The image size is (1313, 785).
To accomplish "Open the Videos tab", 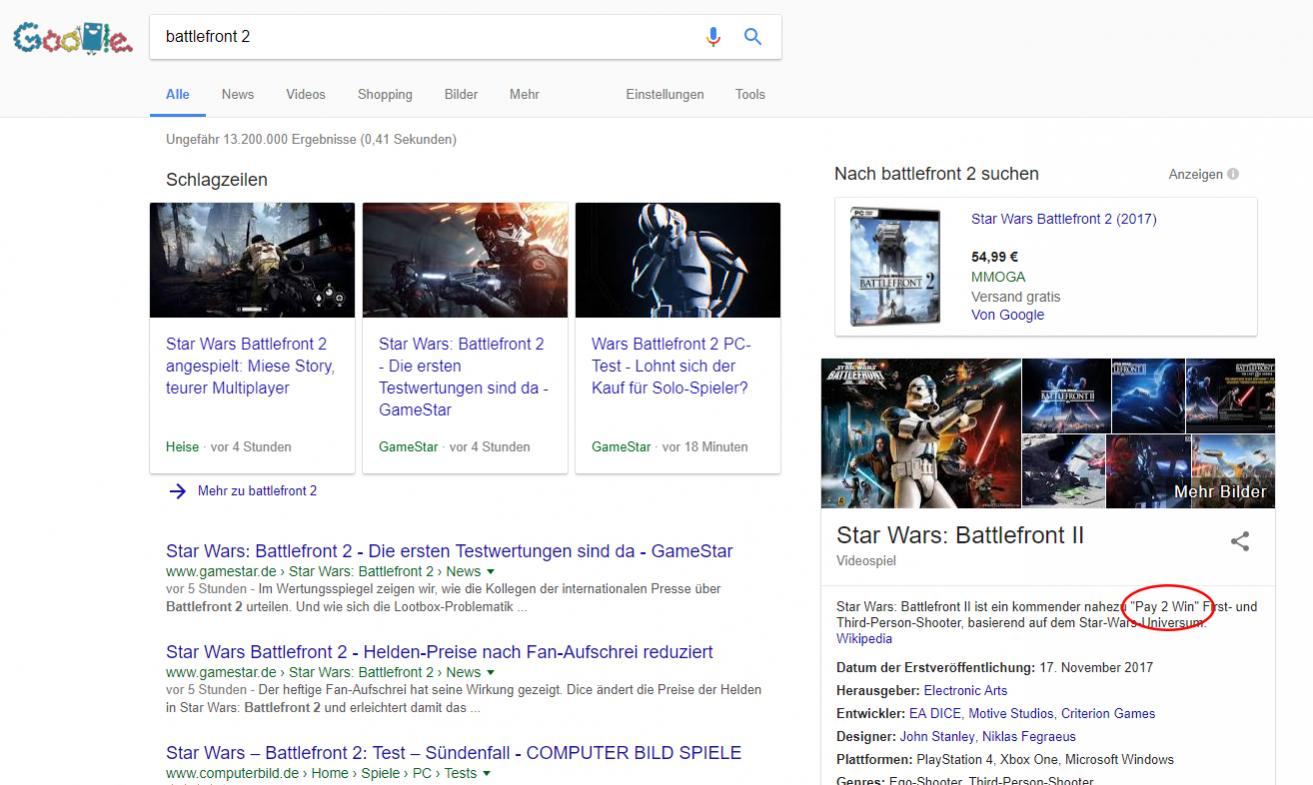I will (306, 94).
